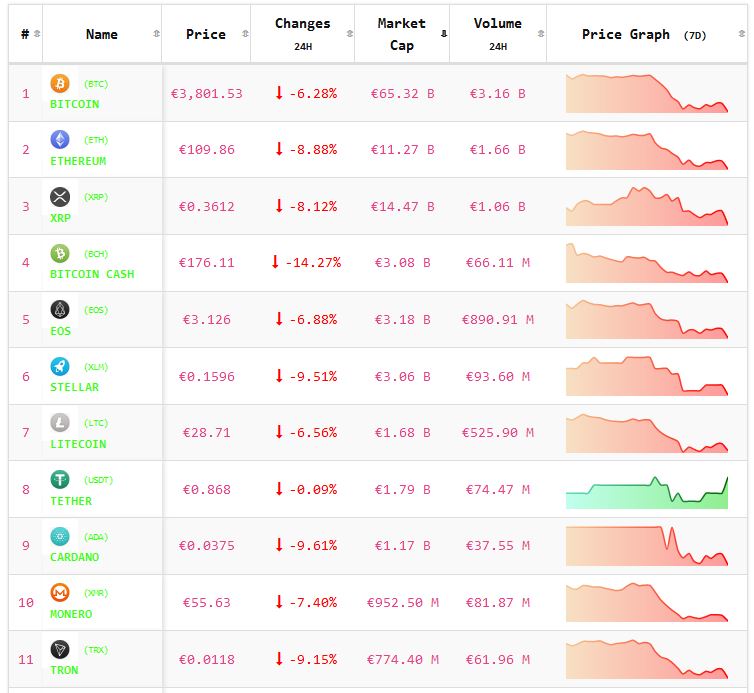Click the Bitcoin coin logo icon

pos(60,83)
